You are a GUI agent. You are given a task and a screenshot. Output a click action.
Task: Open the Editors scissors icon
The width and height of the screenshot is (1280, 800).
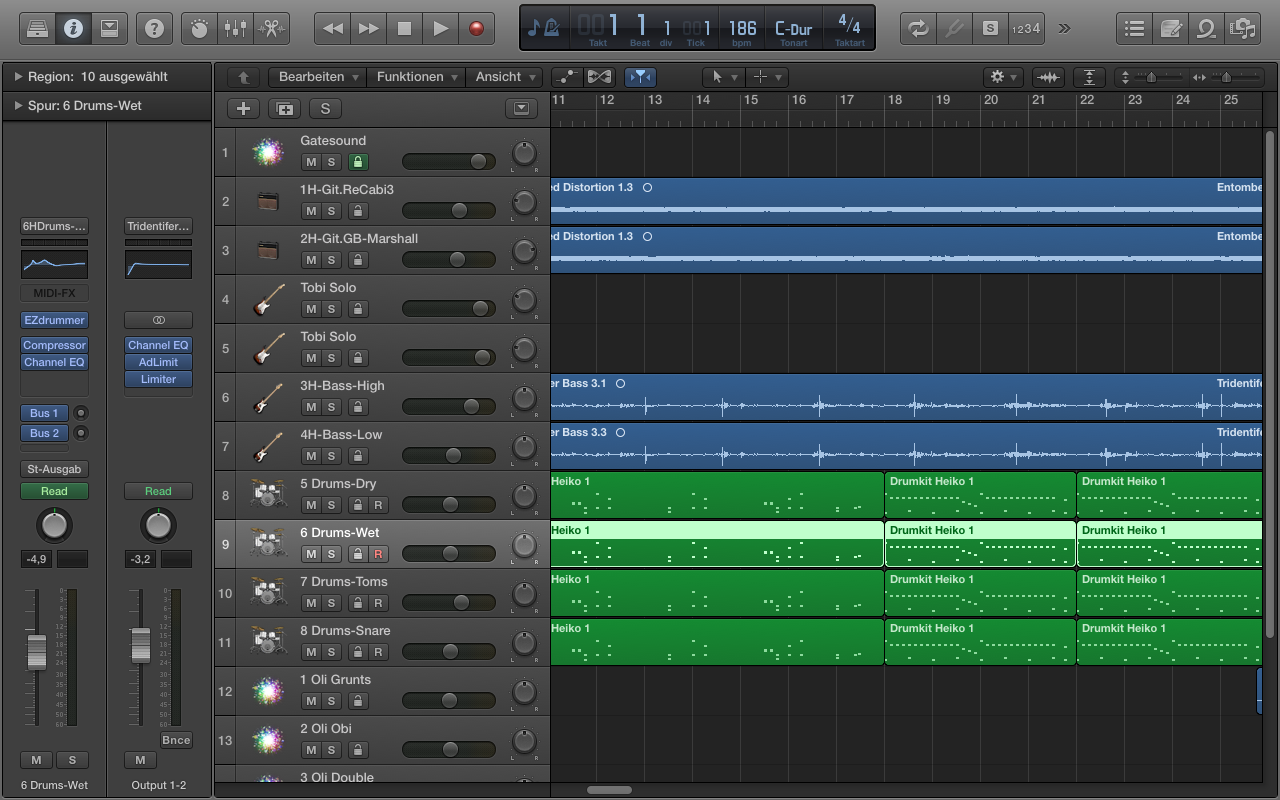pos(271,28)
